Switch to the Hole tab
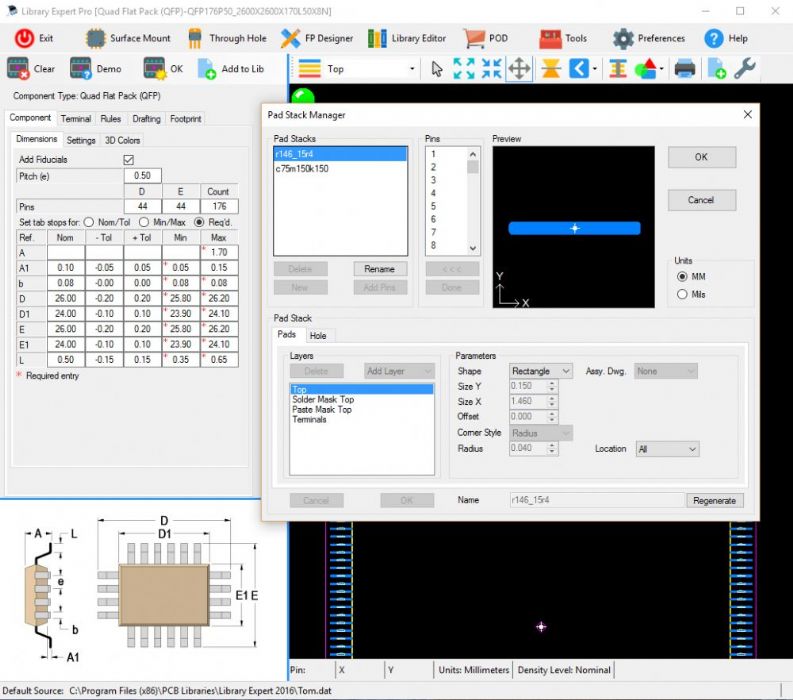Screen dimensions: 793x700 317,335
